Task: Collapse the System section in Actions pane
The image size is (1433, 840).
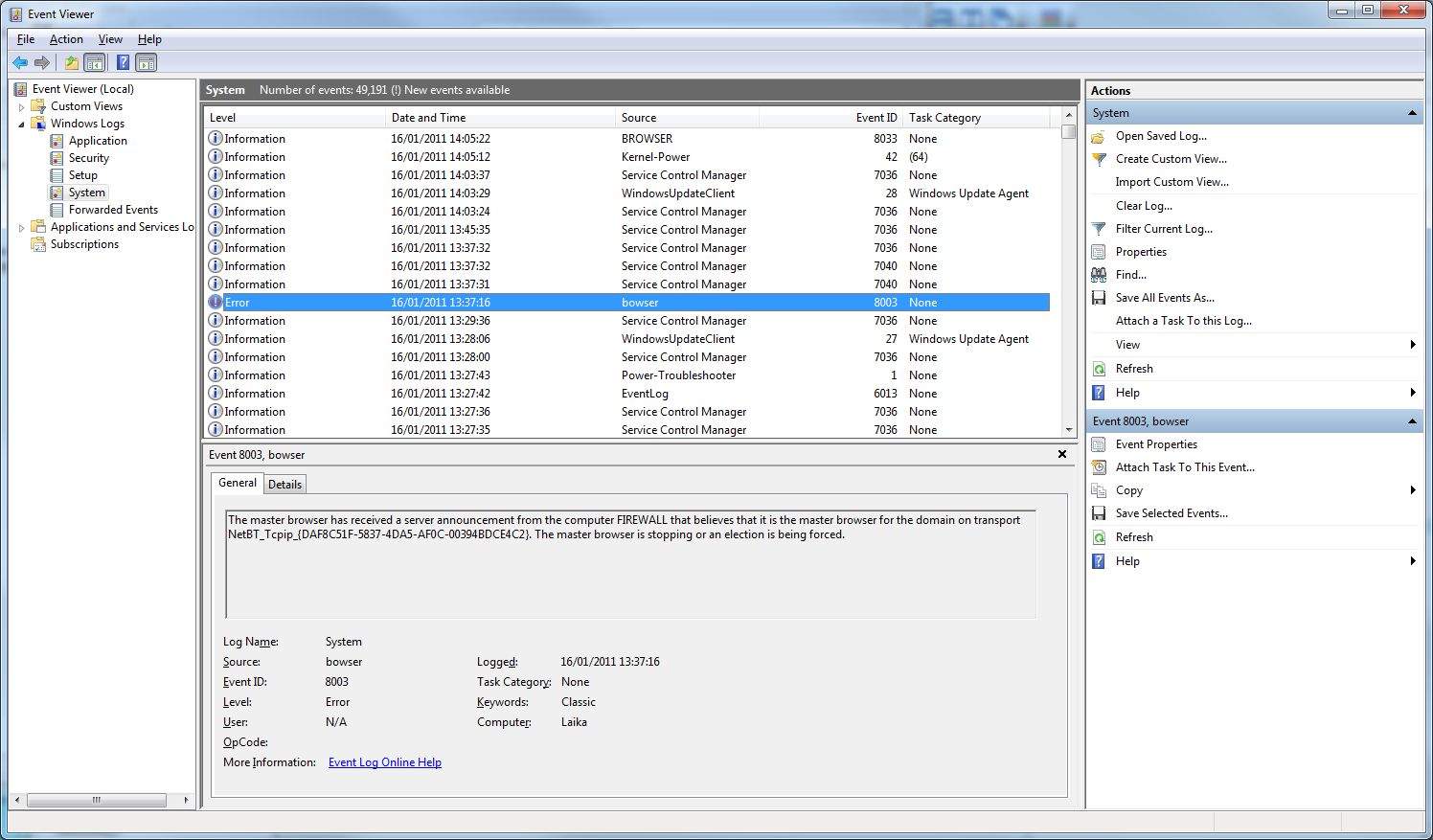Action: (x=1412, y=113)
